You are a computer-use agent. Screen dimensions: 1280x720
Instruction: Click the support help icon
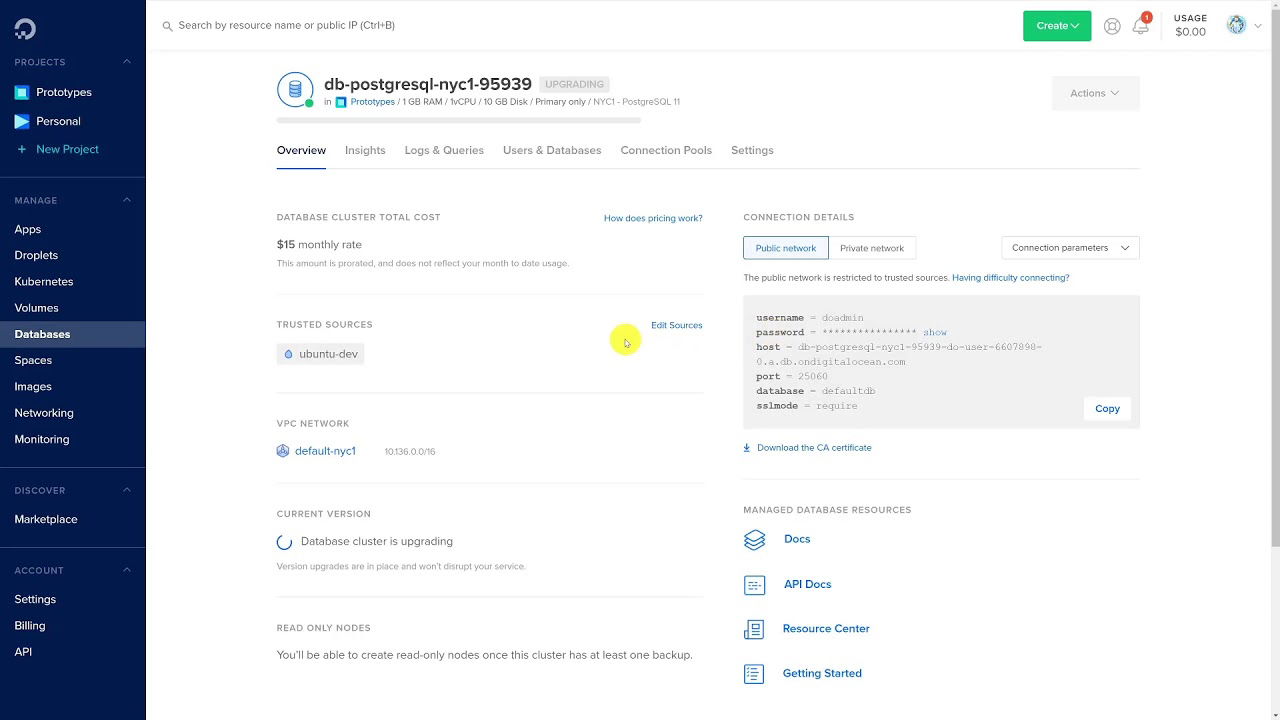(x=1112, y=26)
